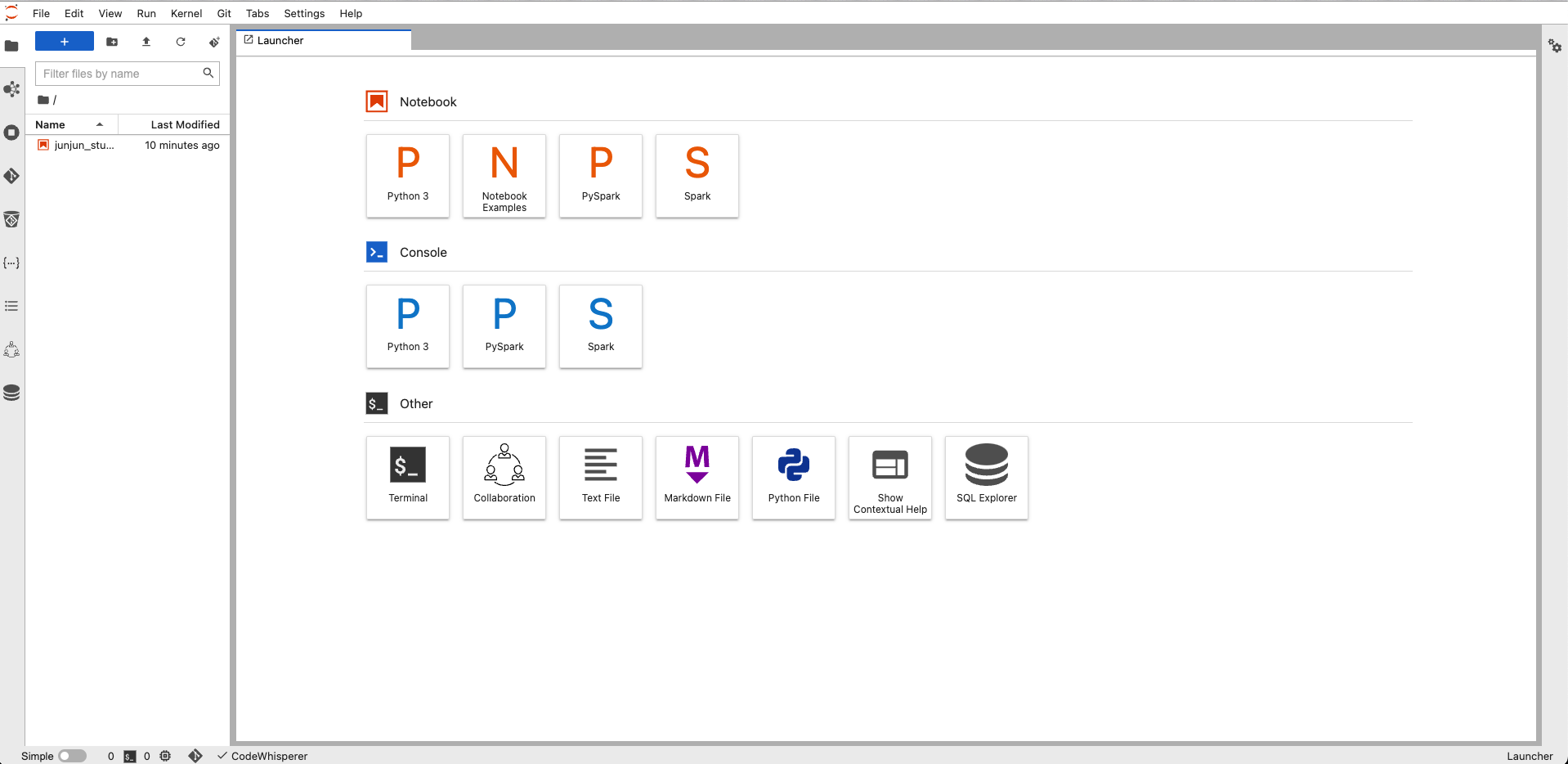Refresh the file list

[x=181, y=42]
